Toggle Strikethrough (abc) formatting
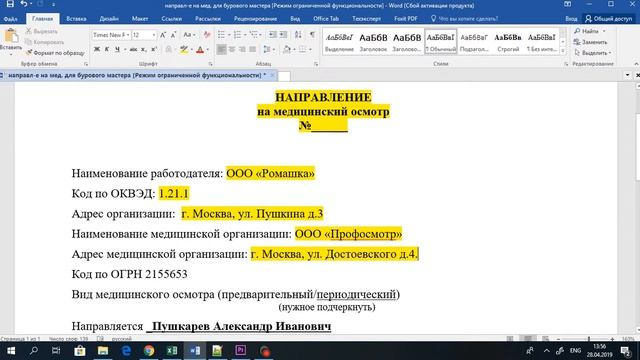 [133, 49]
